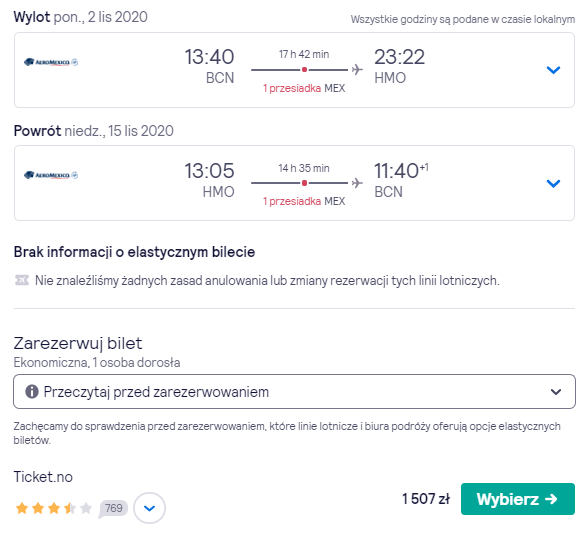Click the 1 przesiadka MEX label on the outbound flight

pos(304,88)
